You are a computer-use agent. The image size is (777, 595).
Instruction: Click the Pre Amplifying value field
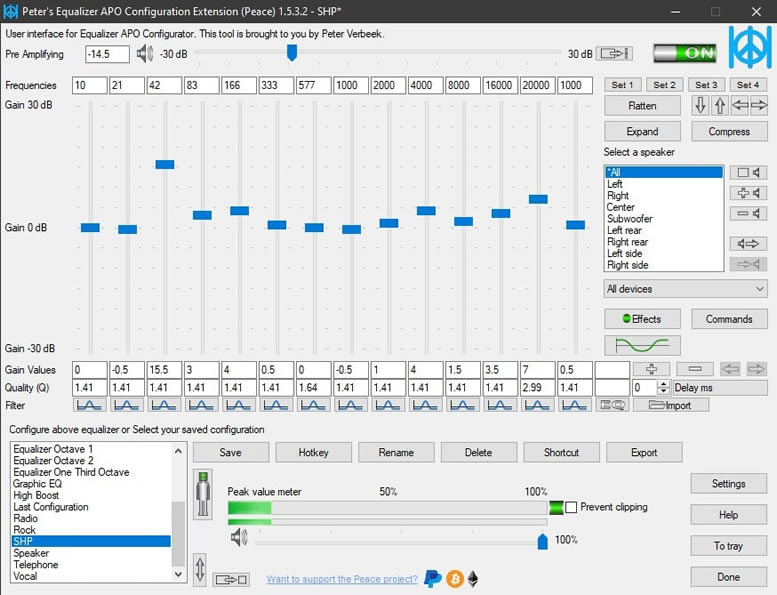pyautogui.click(x=107, y=54)
